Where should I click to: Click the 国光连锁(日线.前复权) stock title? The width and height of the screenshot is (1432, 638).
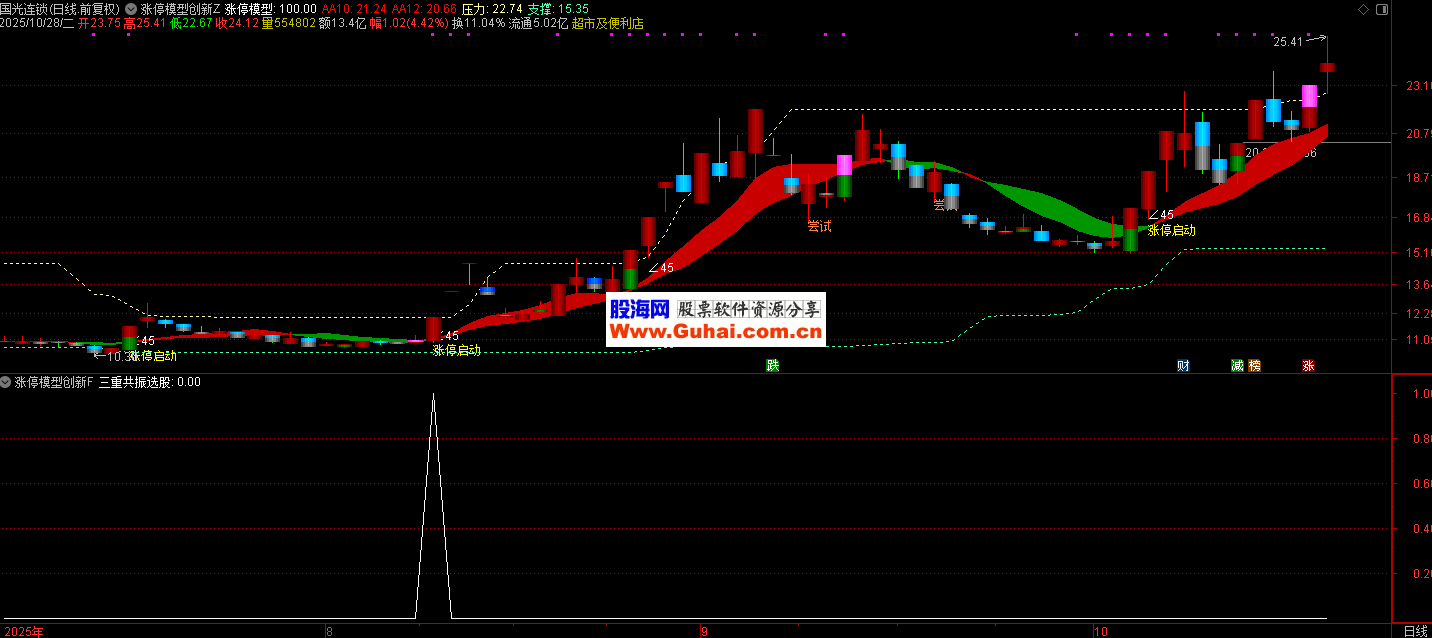[x=60, y=9]
